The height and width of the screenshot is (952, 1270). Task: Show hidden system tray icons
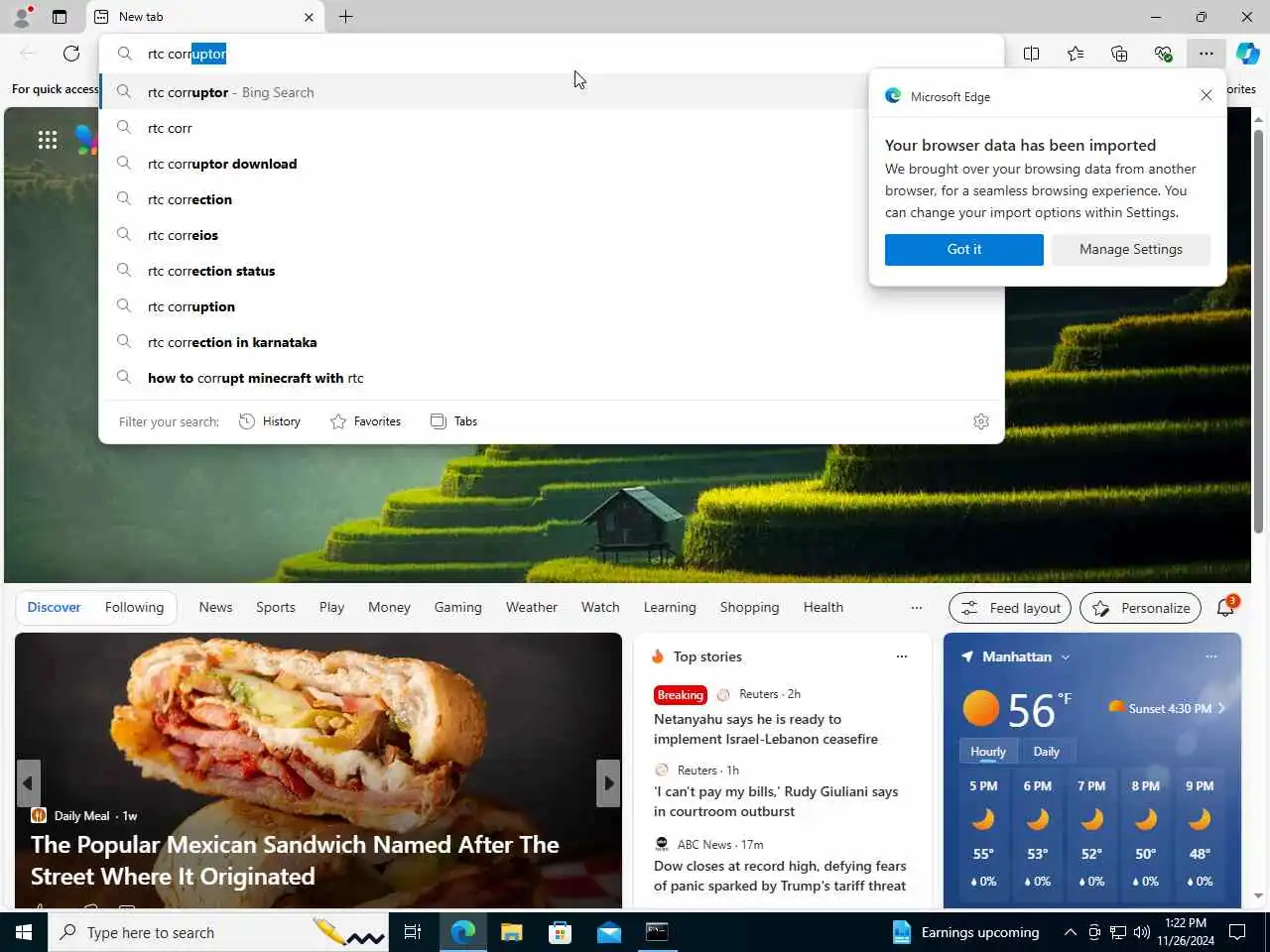click(x=1070, y=932)
